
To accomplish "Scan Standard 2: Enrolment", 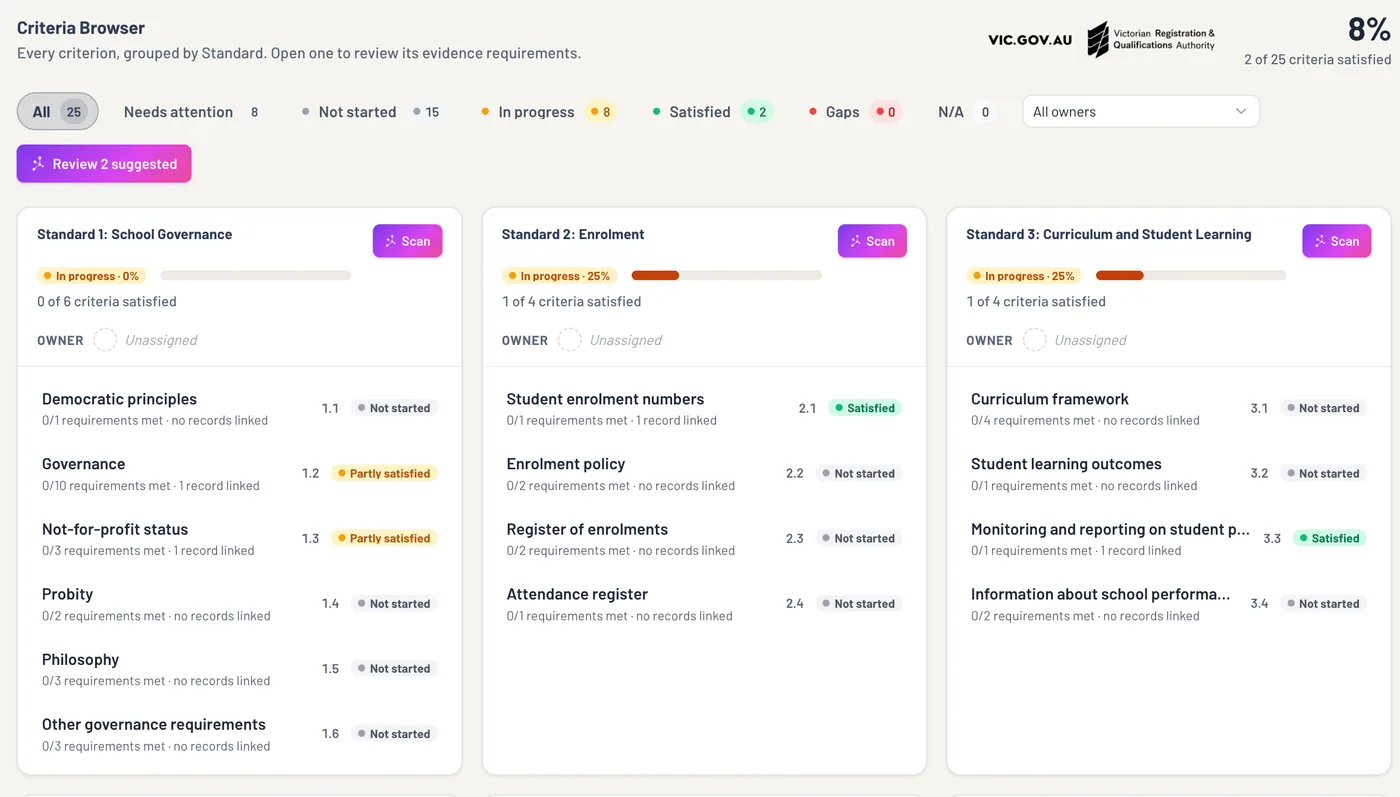I will click(x=872, y=241).
